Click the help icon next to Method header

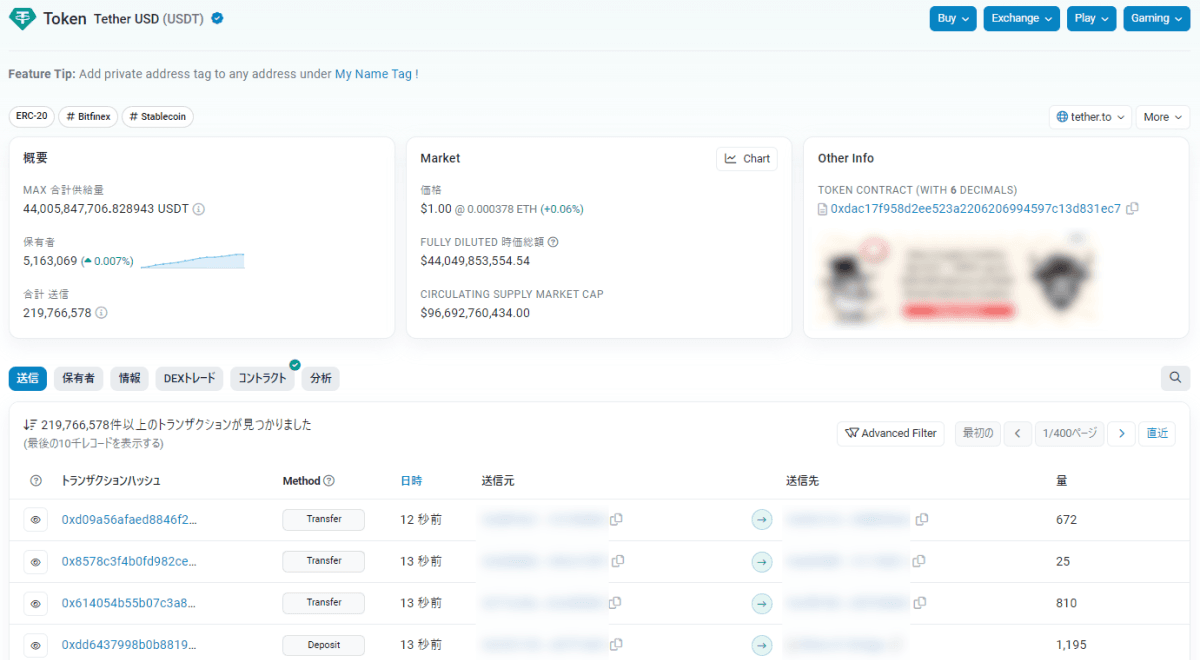click(x=329, y=481)
